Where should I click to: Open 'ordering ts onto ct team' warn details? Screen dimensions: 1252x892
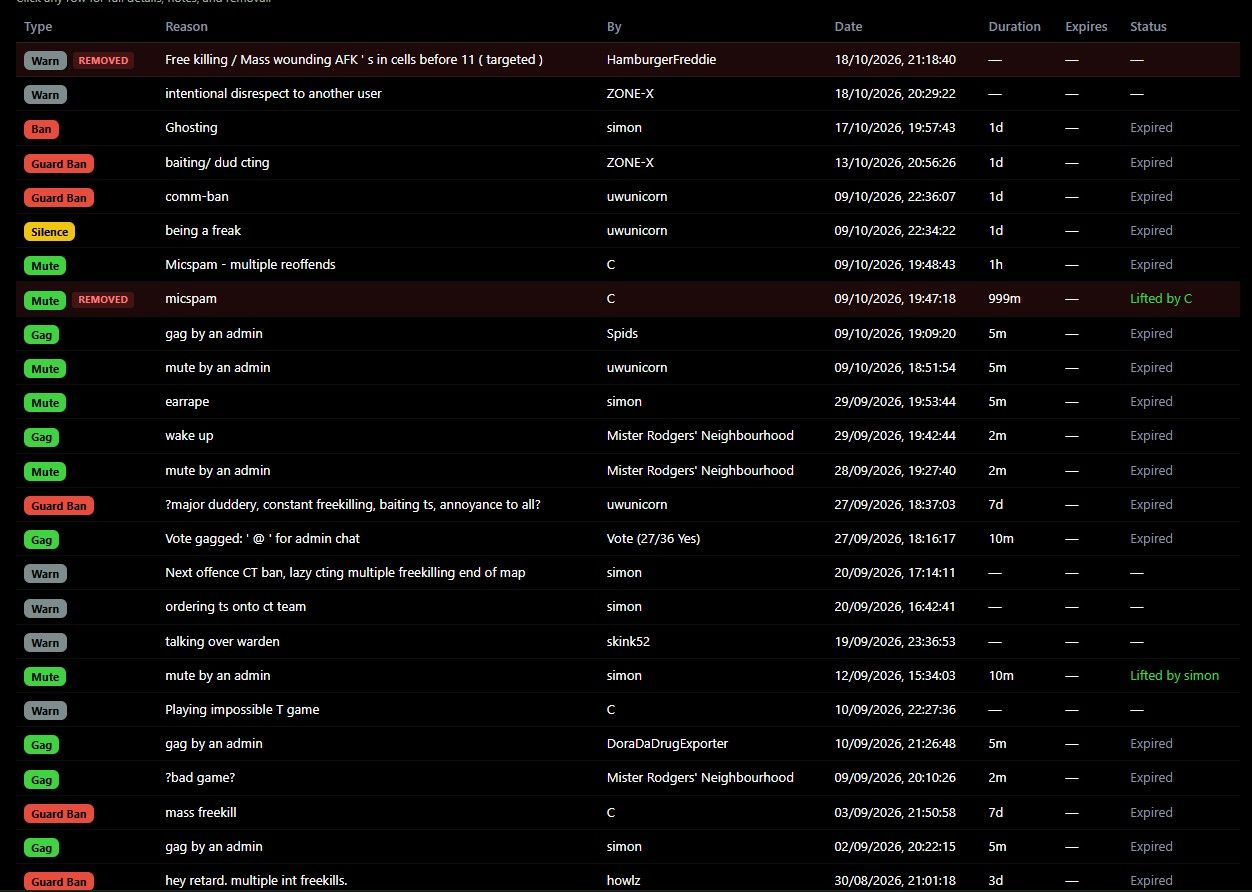coord(628,607)
